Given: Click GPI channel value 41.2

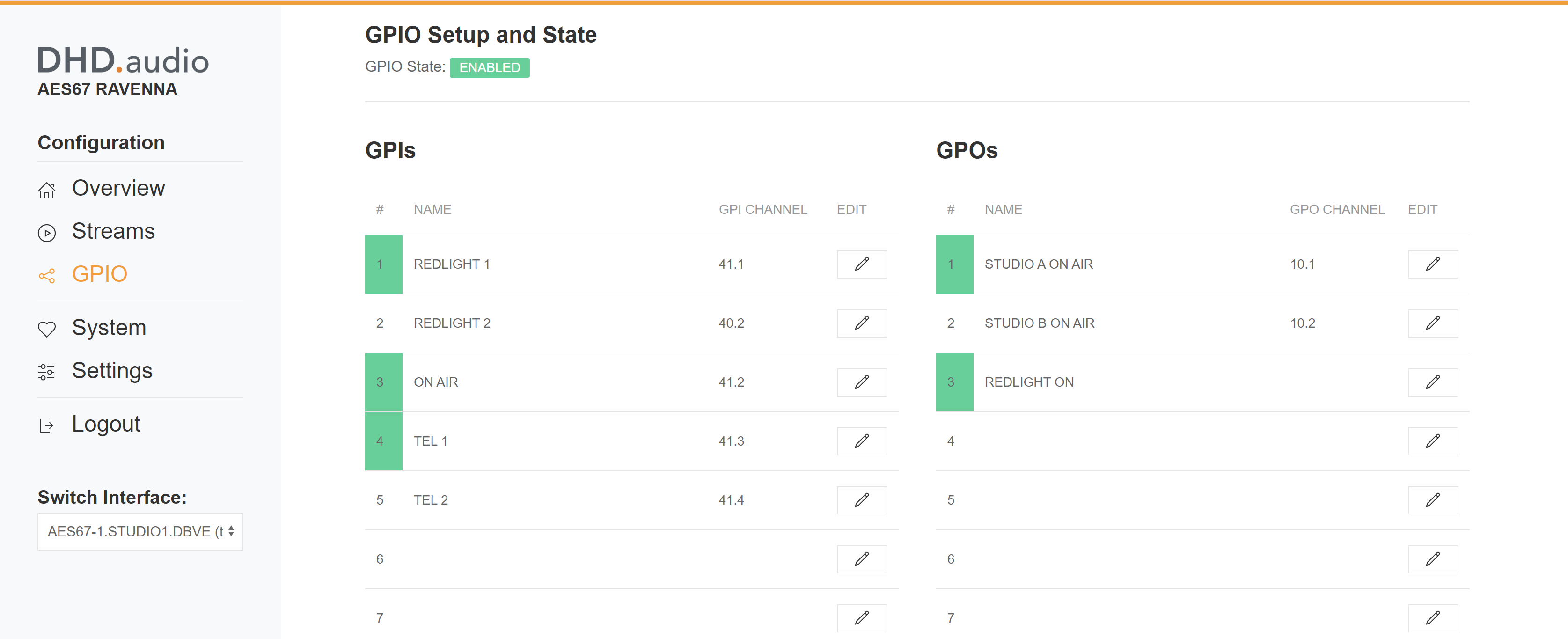Looking at the screenshot, I should (x=731, y=382).
